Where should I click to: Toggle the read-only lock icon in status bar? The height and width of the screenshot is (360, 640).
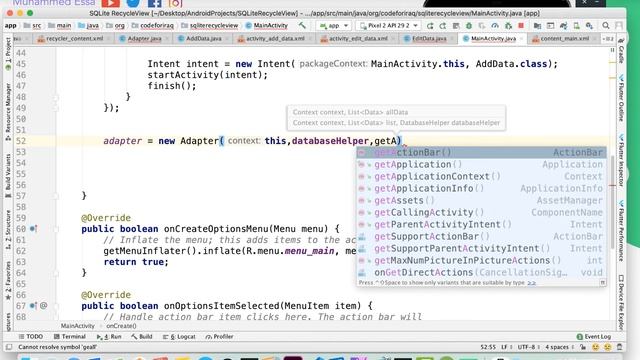pyautogui.click(x=583, y=347)
